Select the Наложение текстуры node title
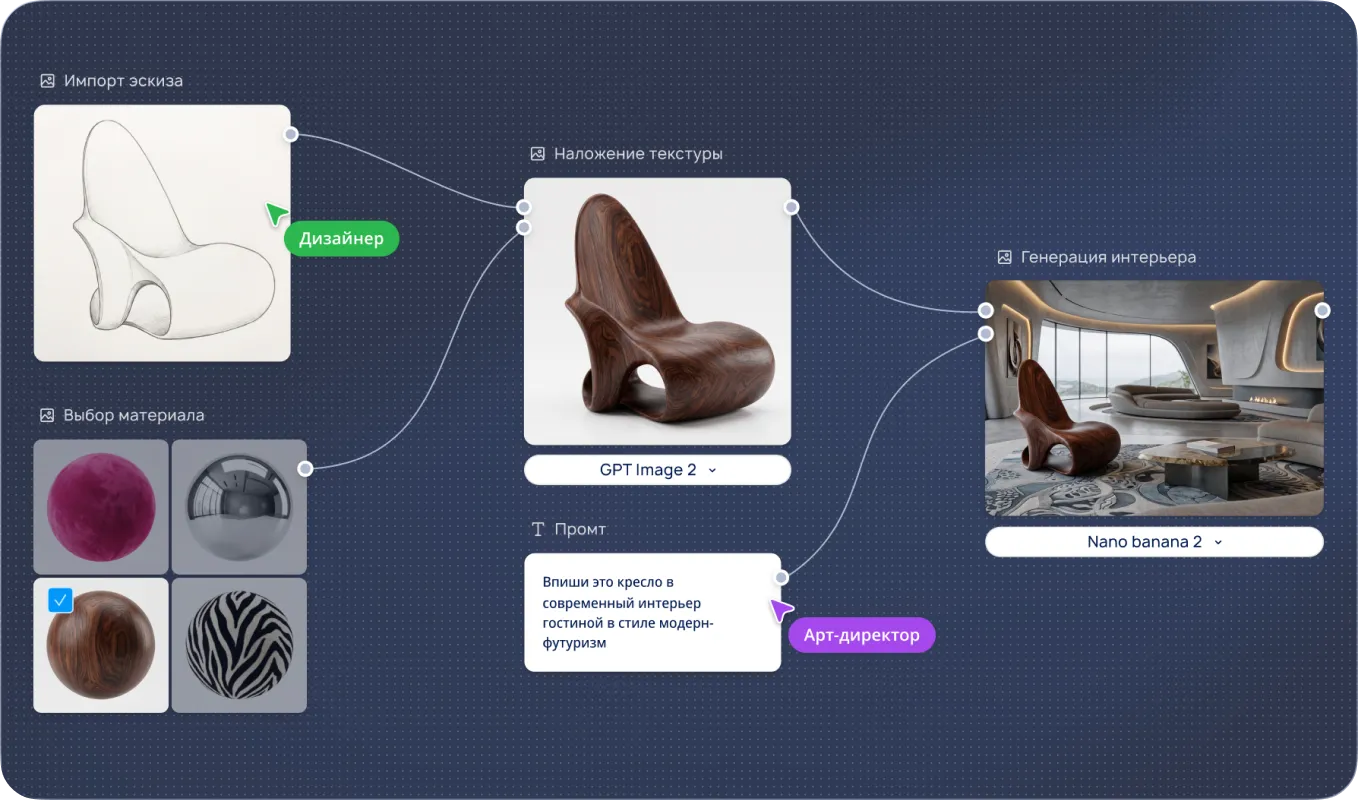Image resolution: width=1358 pixels, height=800 pixels. tap(638, 154)
